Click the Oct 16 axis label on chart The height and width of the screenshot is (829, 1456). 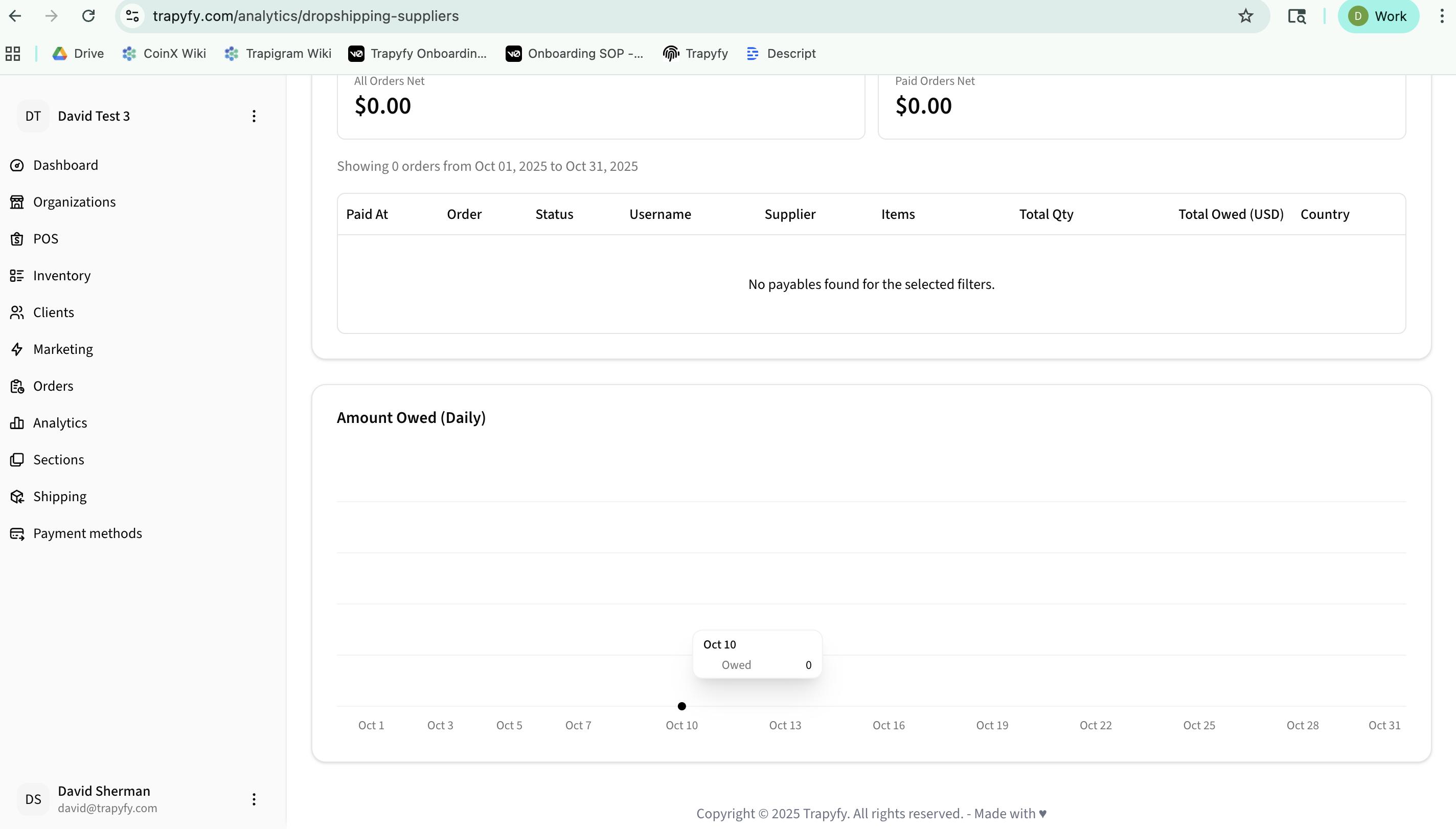pyautogui.click(x=889, y=725)
